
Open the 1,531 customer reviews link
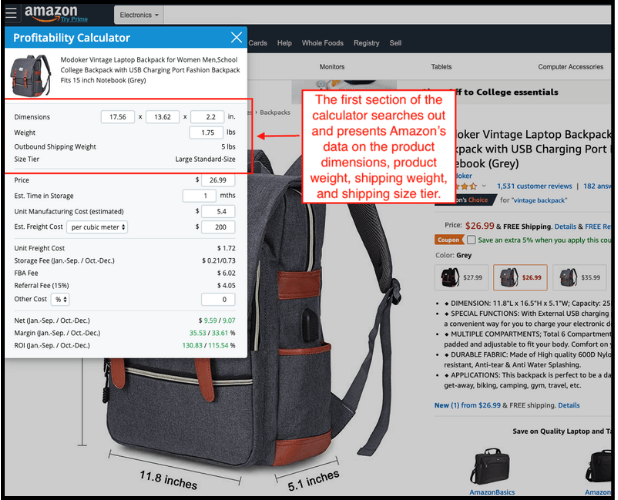click(534, 186)
